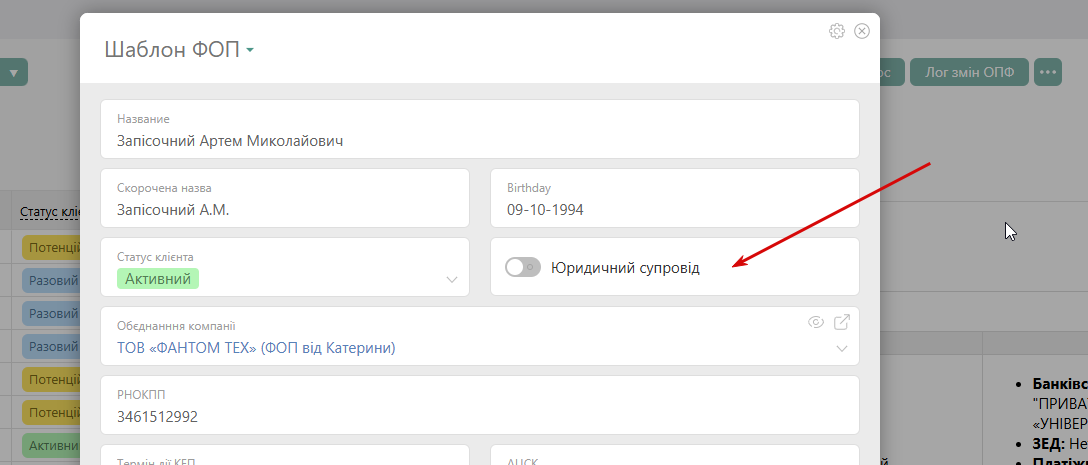Viewport: 1088px width, 465px height.
Task: Select the Активний status tag
Action: (x=158, y=278)
